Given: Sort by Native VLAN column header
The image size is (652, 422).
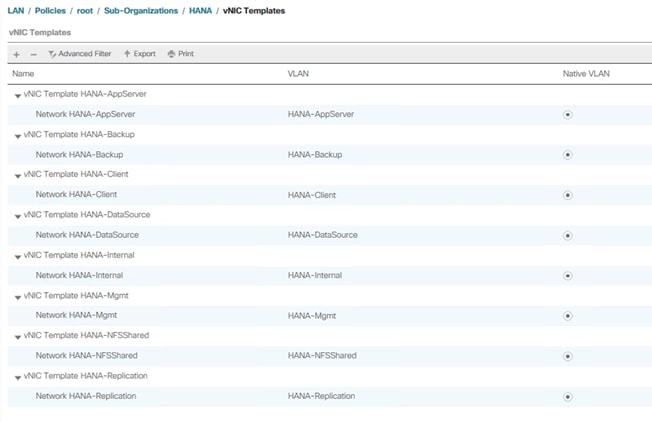Looking at the screenshot, I should [586, 74].
